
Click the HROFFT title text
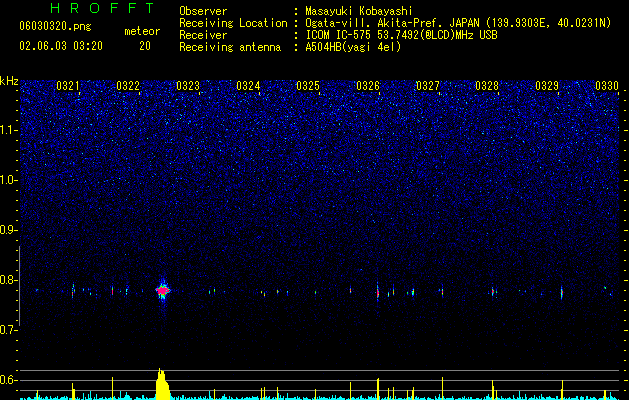103,8
